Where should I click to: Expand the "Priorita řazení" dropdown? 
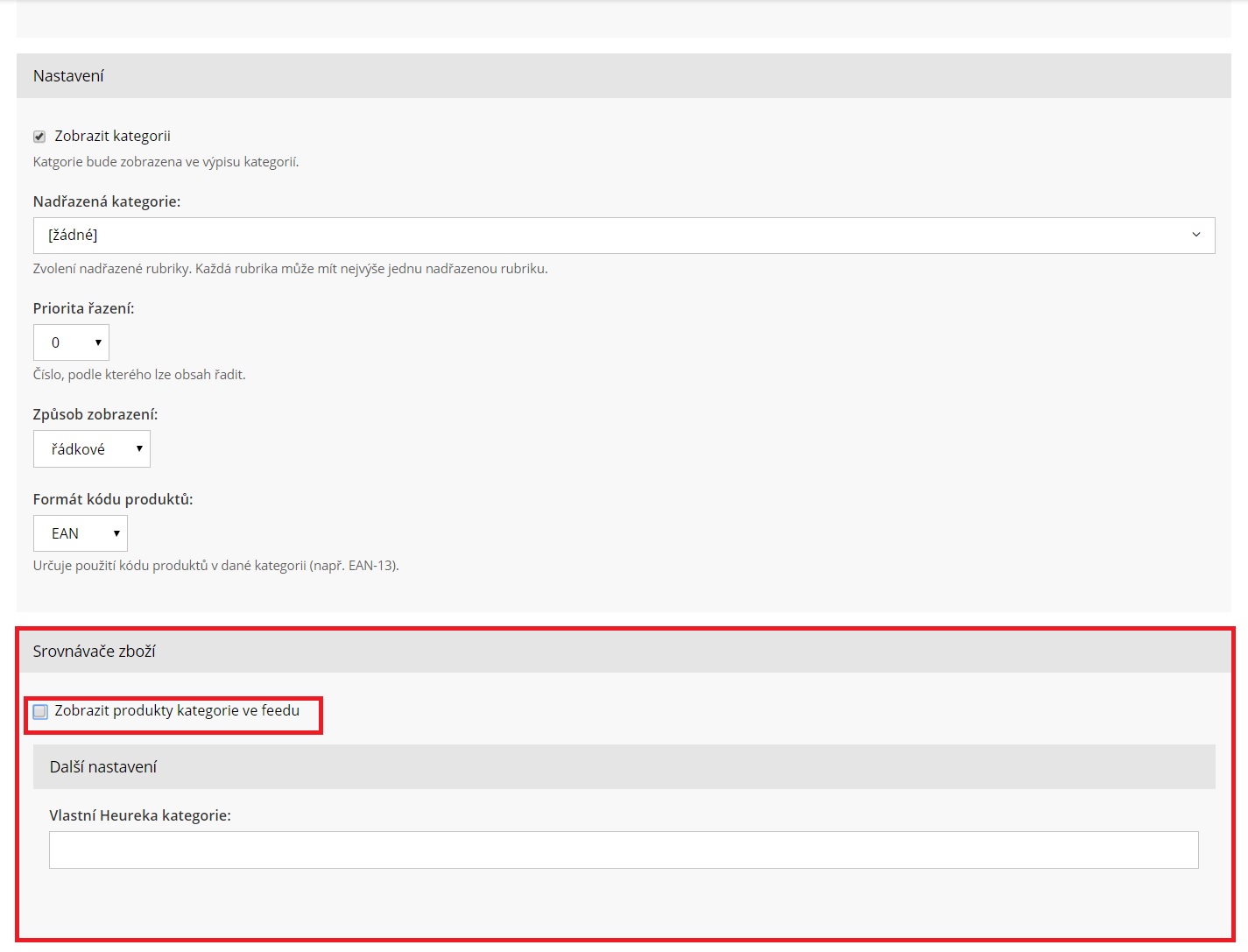(71, 342)
